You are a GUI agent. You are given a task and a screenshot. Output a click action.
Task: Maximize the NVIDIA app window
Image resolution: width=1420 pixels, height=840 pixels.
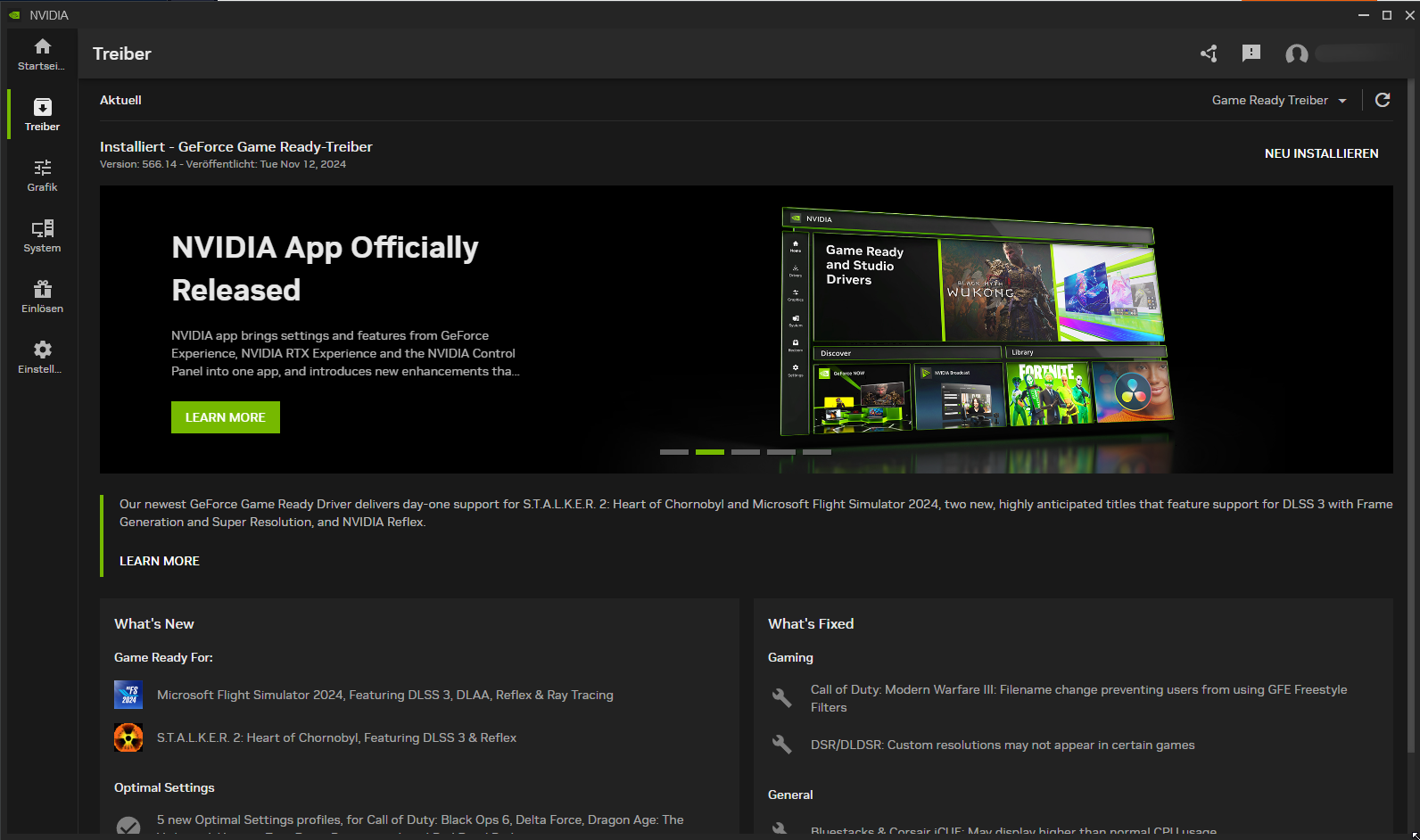click(x=1387, y=15)
